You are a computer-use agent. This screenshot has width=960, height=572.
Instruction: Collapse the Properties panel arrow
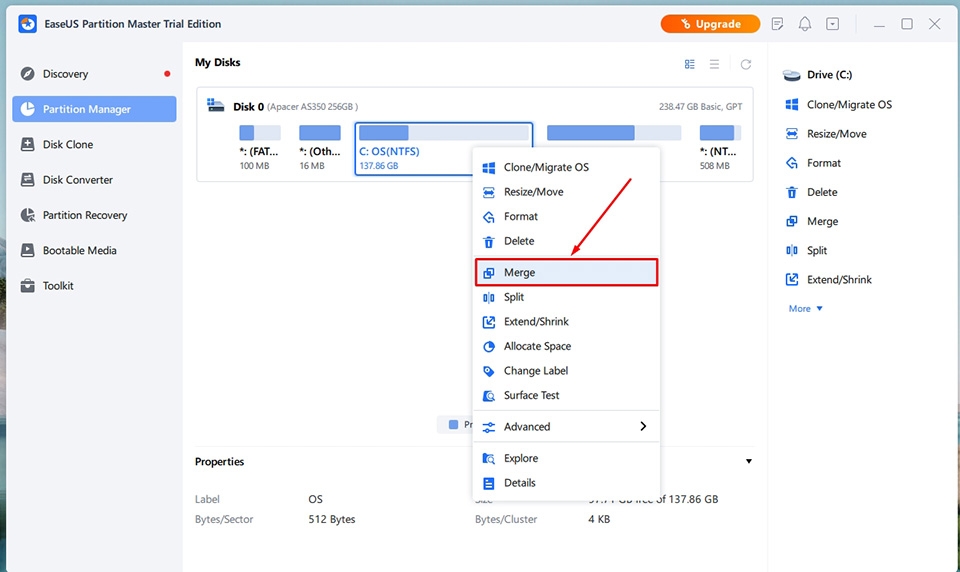748,461
